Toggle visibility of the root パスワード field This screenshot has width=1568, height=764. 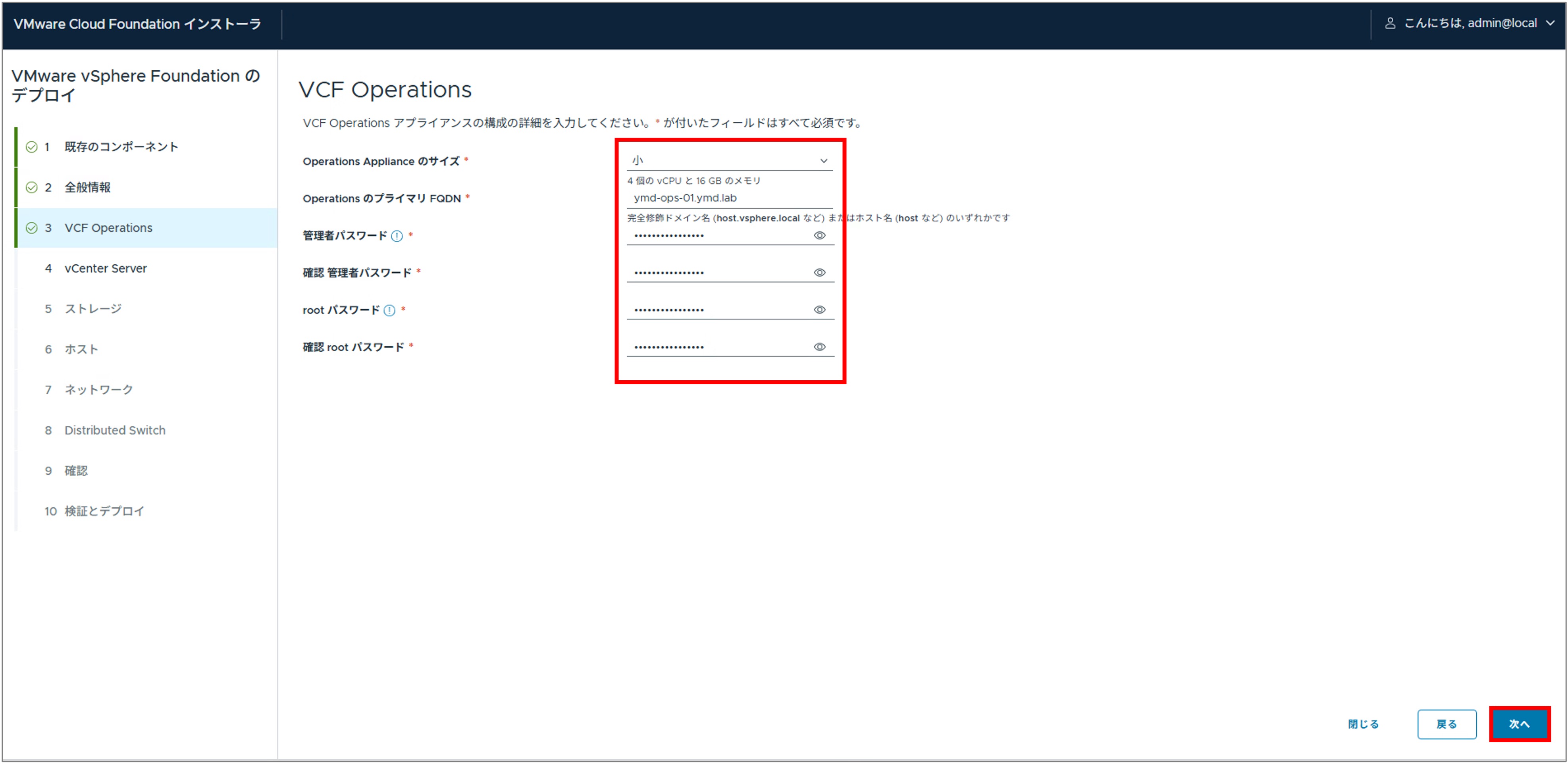819,310
